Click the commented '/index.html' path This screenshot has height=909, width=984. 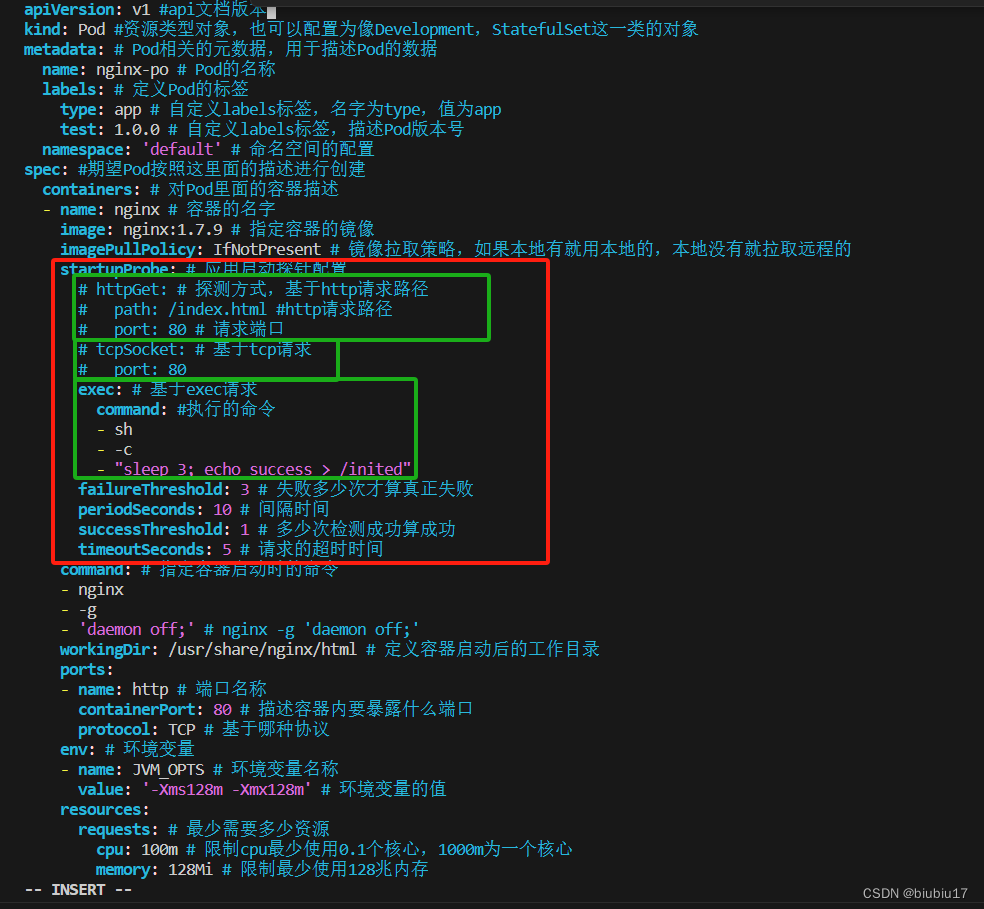[x=217, y=309]
